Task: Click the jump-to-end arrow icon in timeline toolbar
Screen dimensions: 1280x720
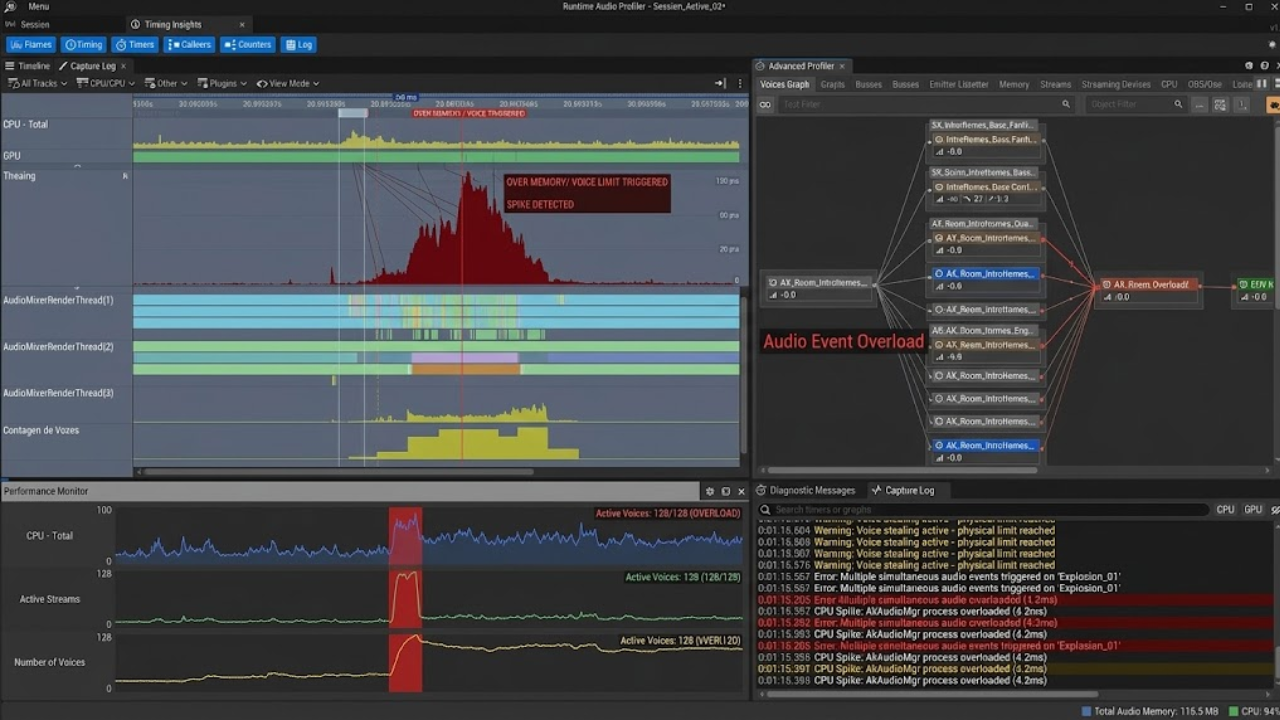Action: 720,84
